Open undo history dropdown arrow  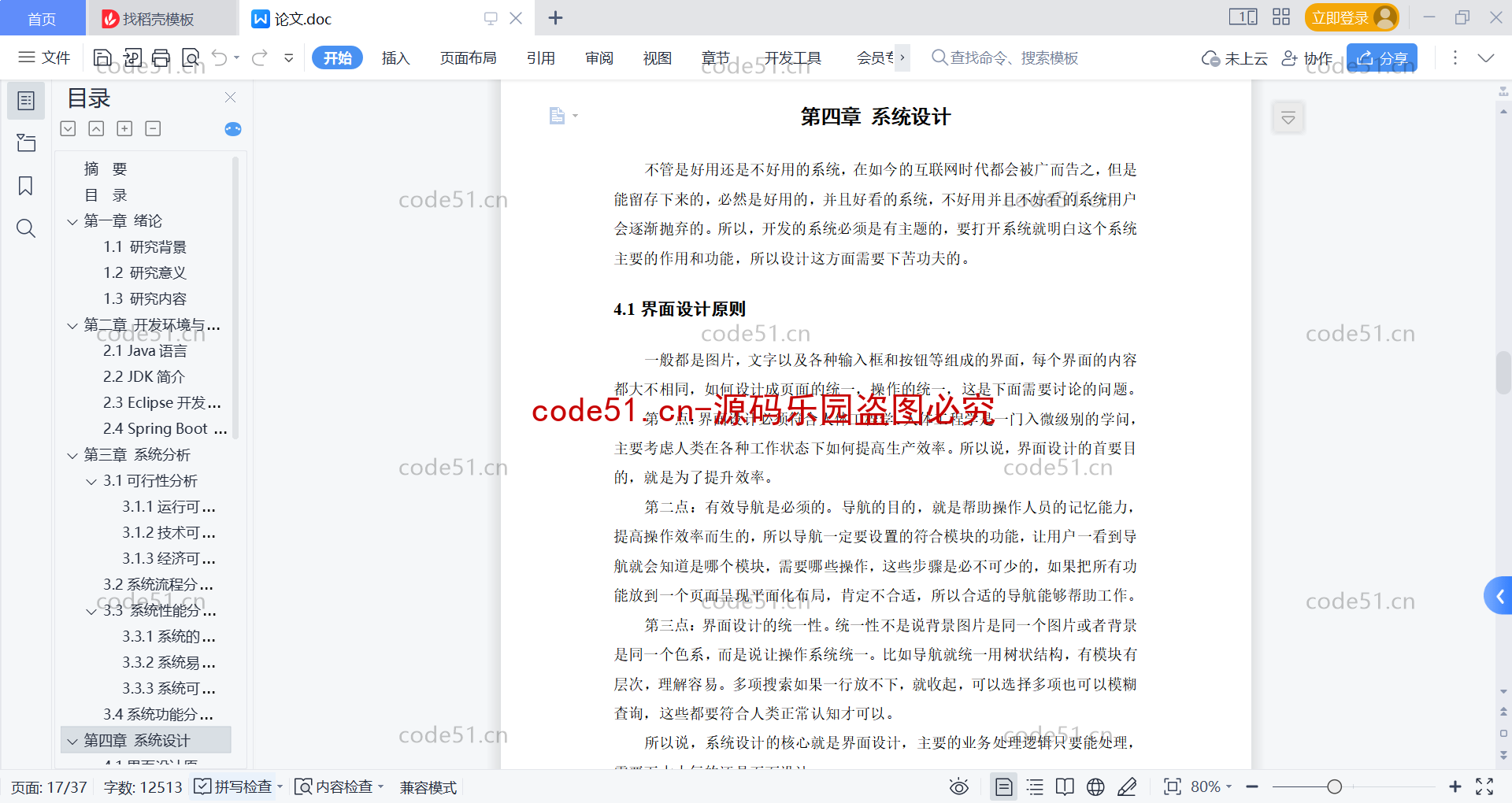click(236, 57)
